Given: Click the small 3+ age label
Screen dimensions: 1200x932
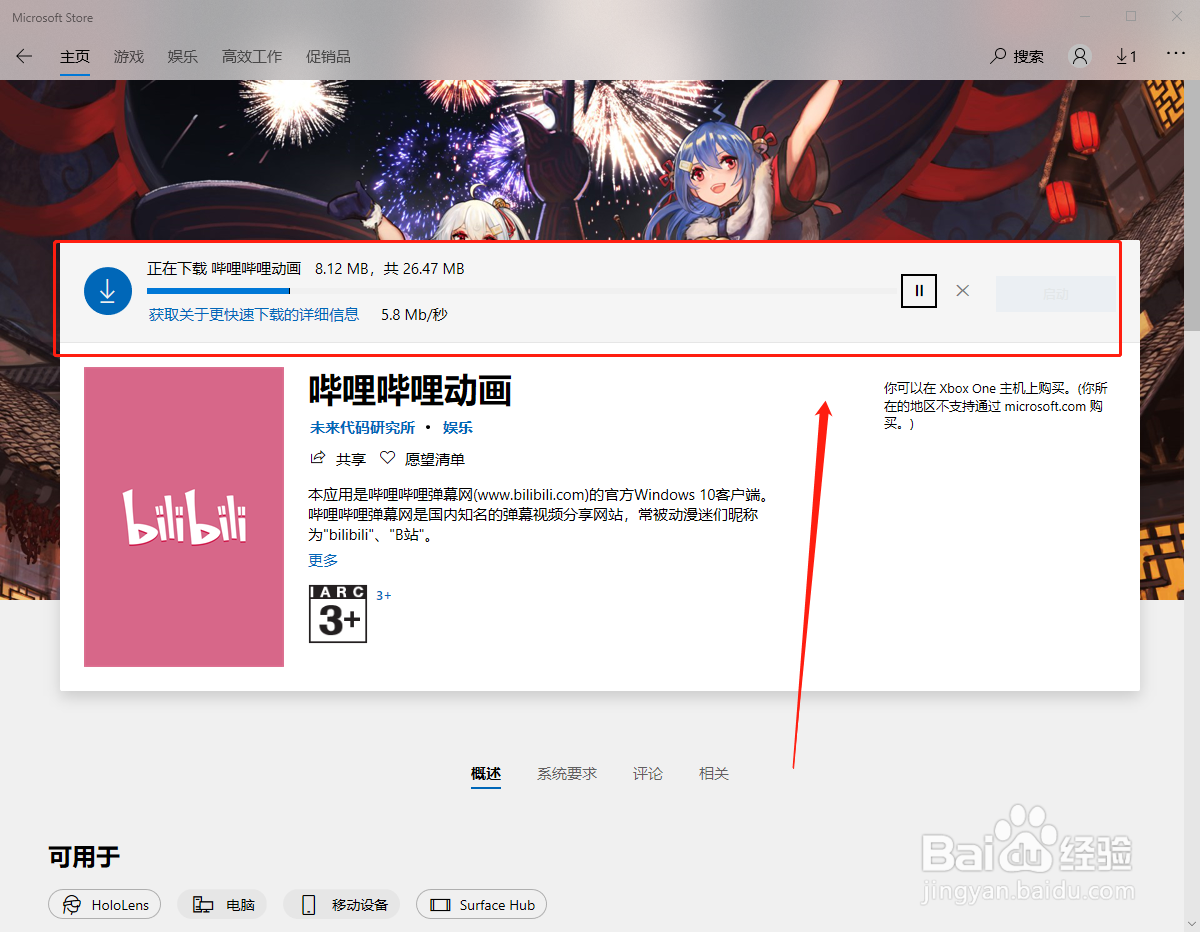Looking at the screenshot, I should (x=384, y=595).
